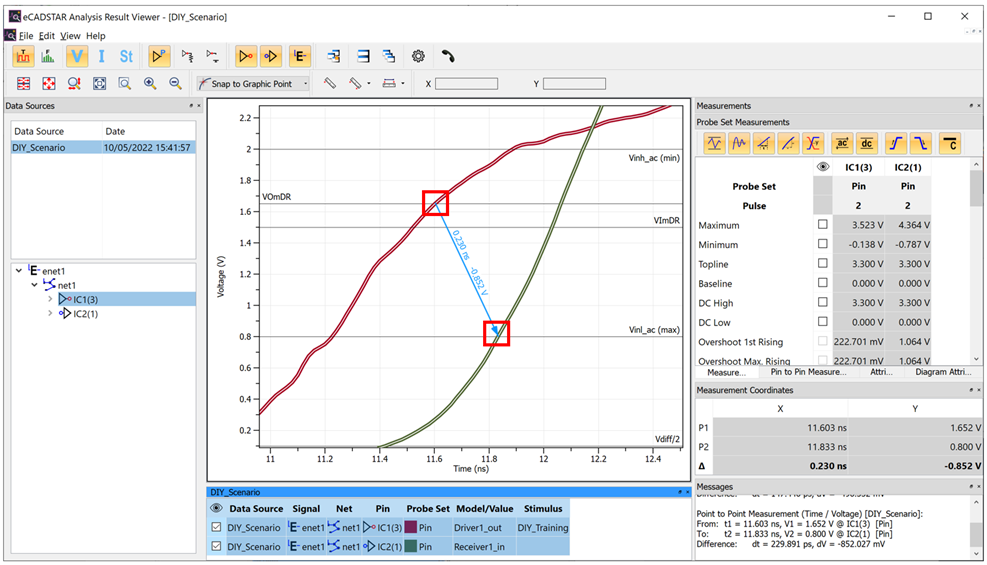Uncheck the IC1(3) row visibility checkbox
Screen dimensions: 987x565
pos(216,527)
